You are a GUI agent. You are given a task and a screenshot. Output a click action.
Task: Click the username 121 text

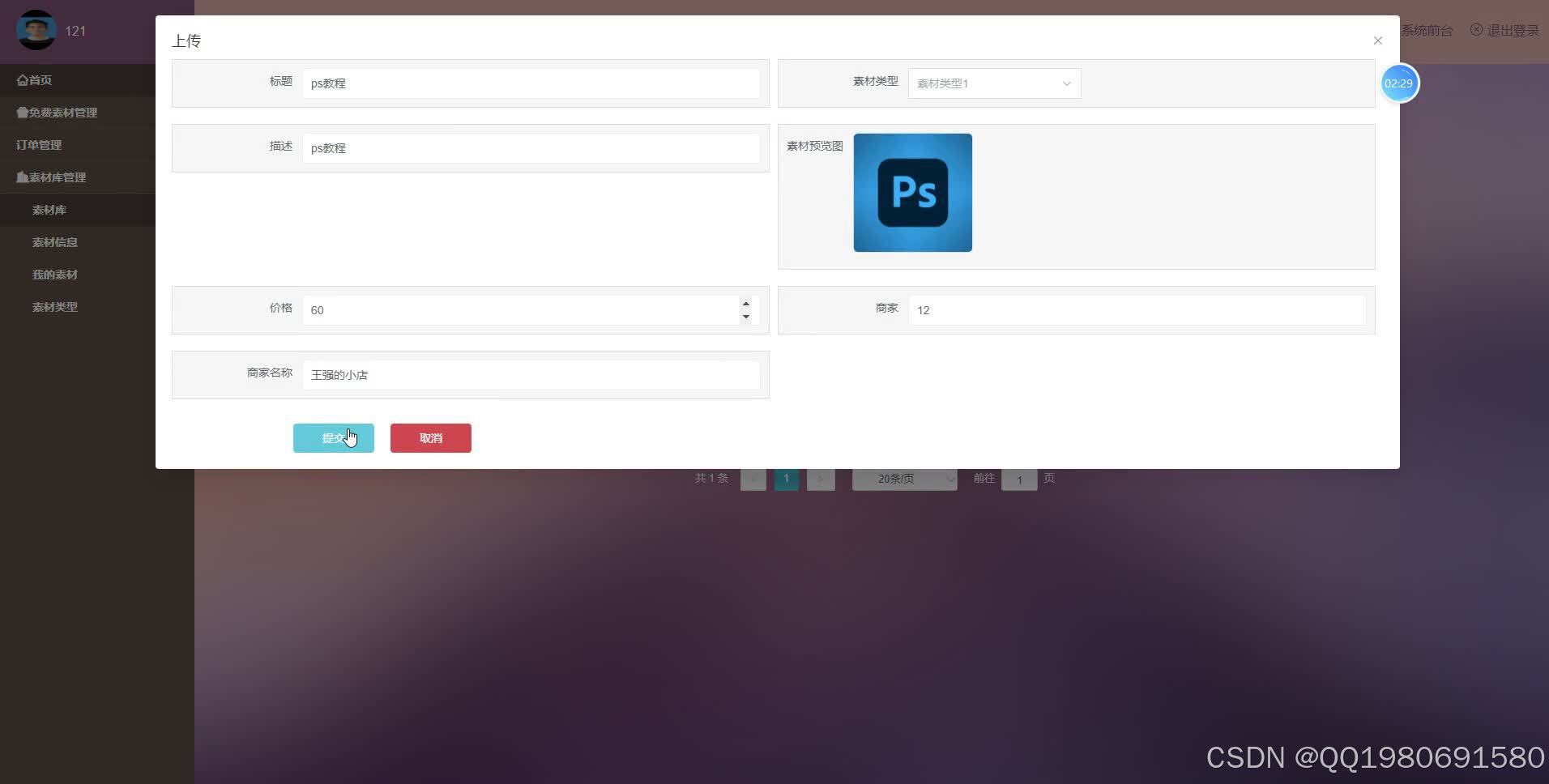pyautogui.click(x=75, y=31)
